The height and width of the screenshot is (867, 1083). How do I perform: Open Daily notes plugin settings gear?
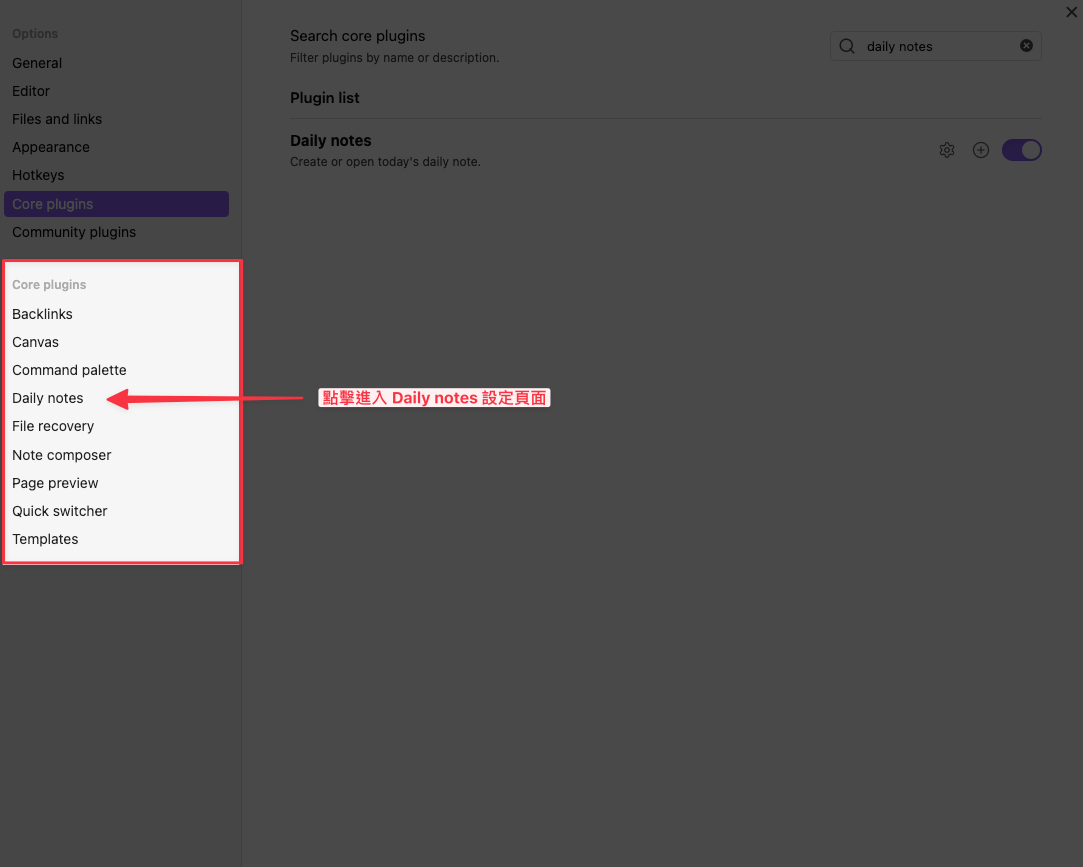tap(947, 150)
